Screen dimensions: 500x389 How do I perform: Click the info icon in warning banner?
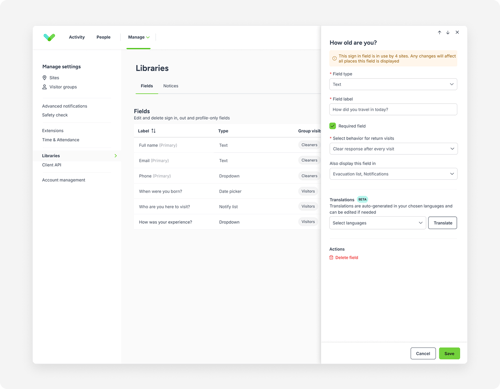pos(334,58)
